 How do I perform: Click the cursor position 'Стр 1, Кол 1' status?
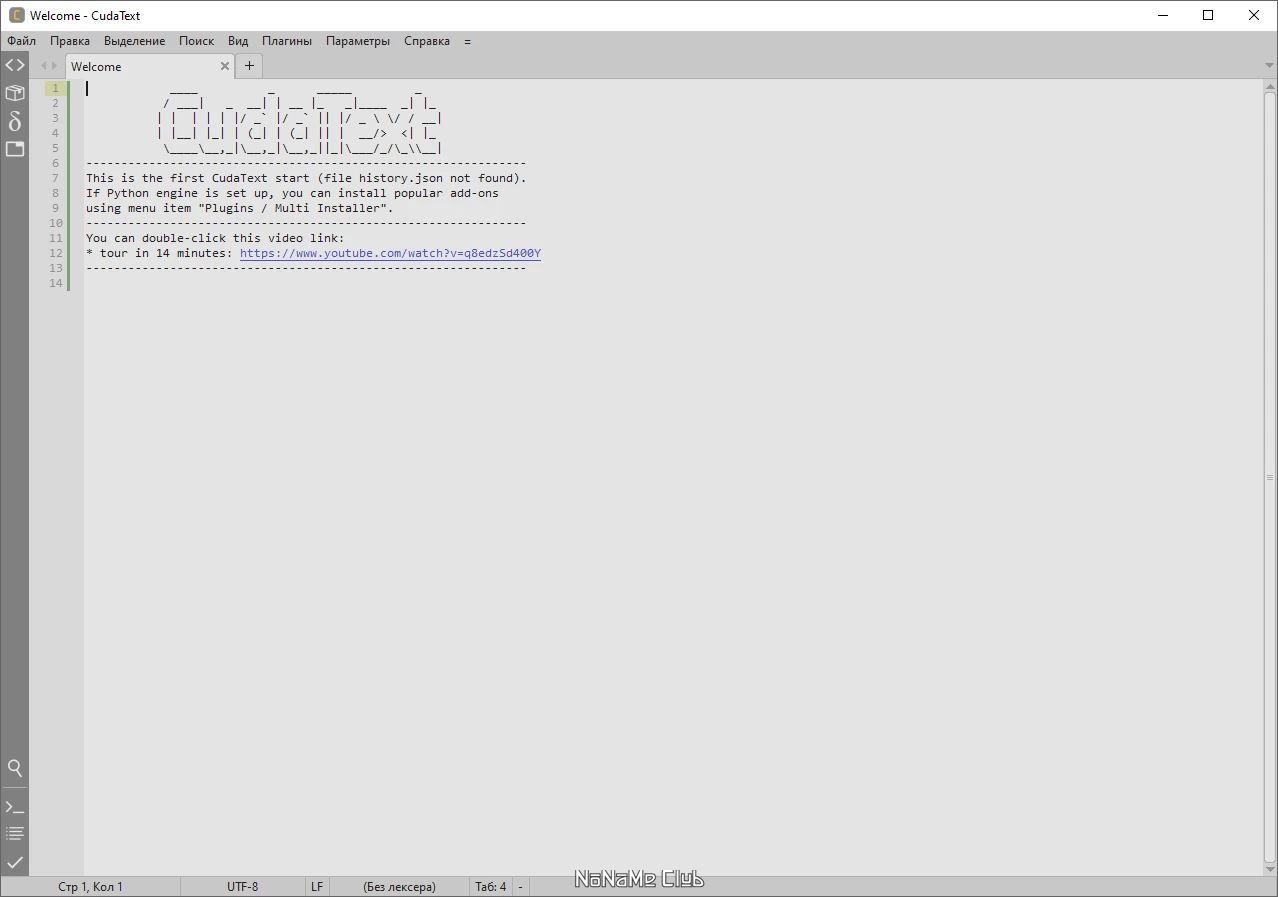pyautogui.click(x=90, y=886)
